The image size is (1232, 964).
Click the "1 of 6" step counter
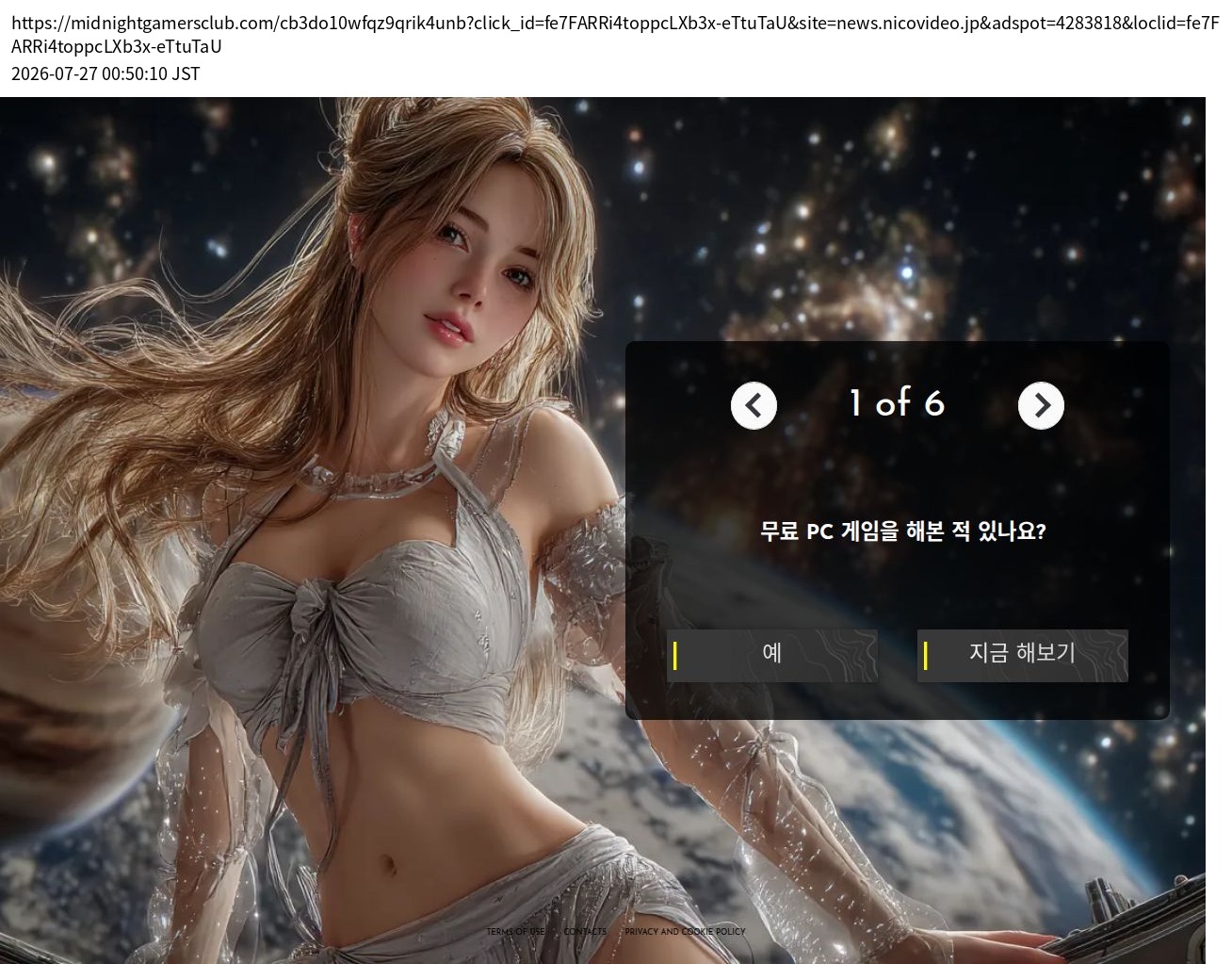point(897,403)
